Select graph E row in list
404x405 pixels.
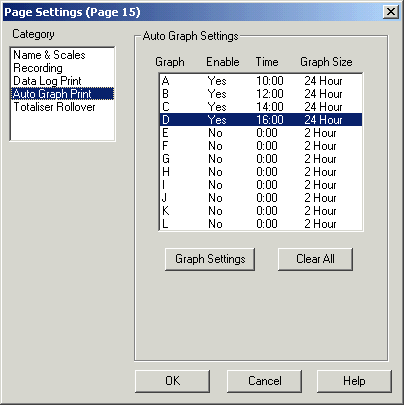click(261, 133)
